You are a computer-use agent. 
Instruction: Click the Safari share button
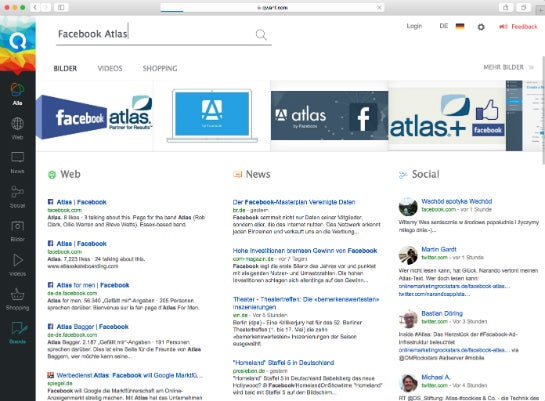pos(506,7)
